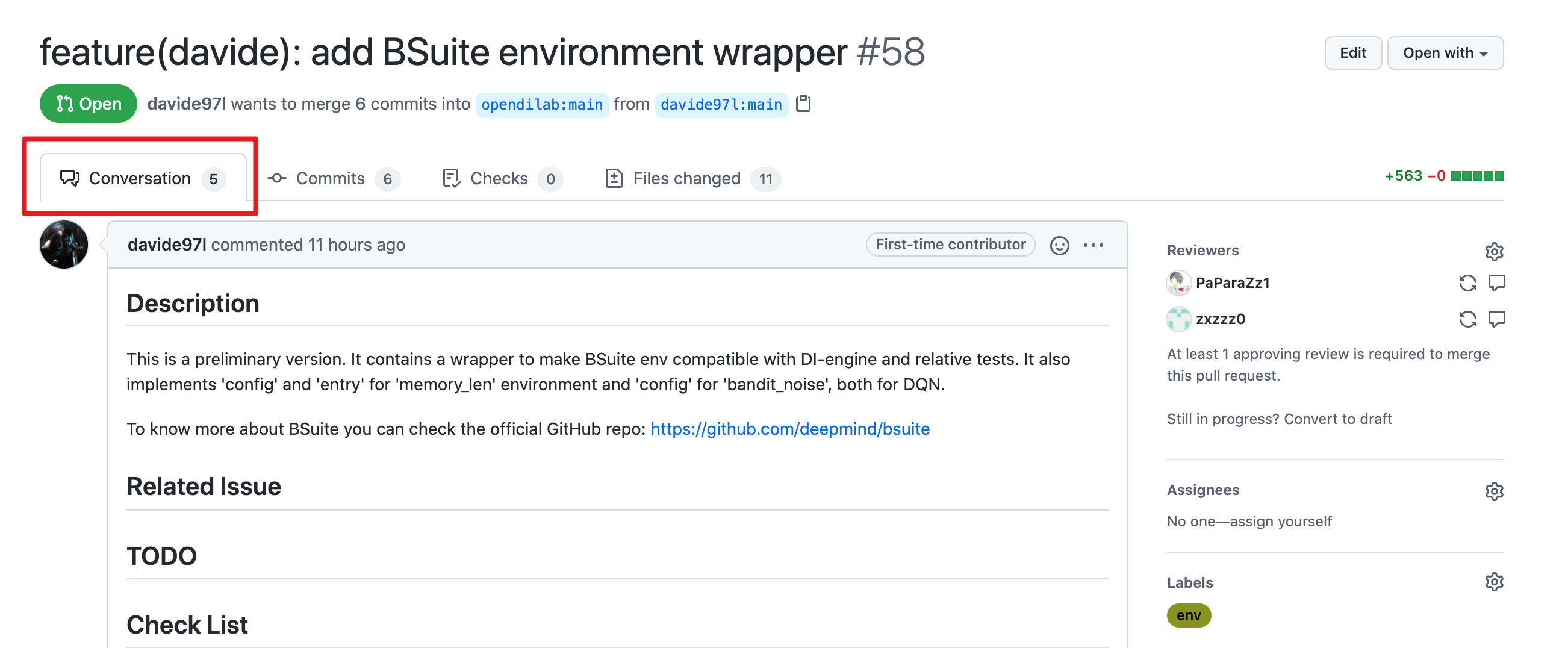Screen dimensions: 1568x648
Task: Open Reviewers settings gear
Action: tap(1494, 251)
